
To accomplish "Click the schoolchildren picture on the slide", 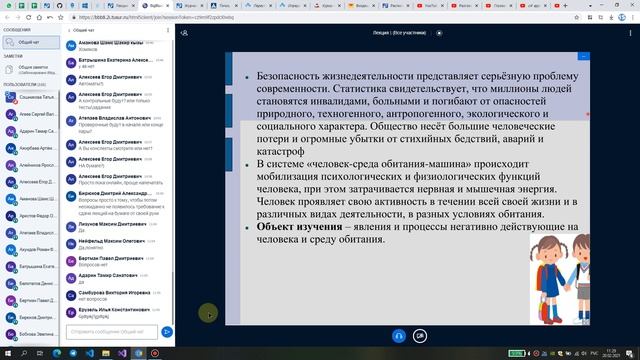I will (x=560, y=279).
